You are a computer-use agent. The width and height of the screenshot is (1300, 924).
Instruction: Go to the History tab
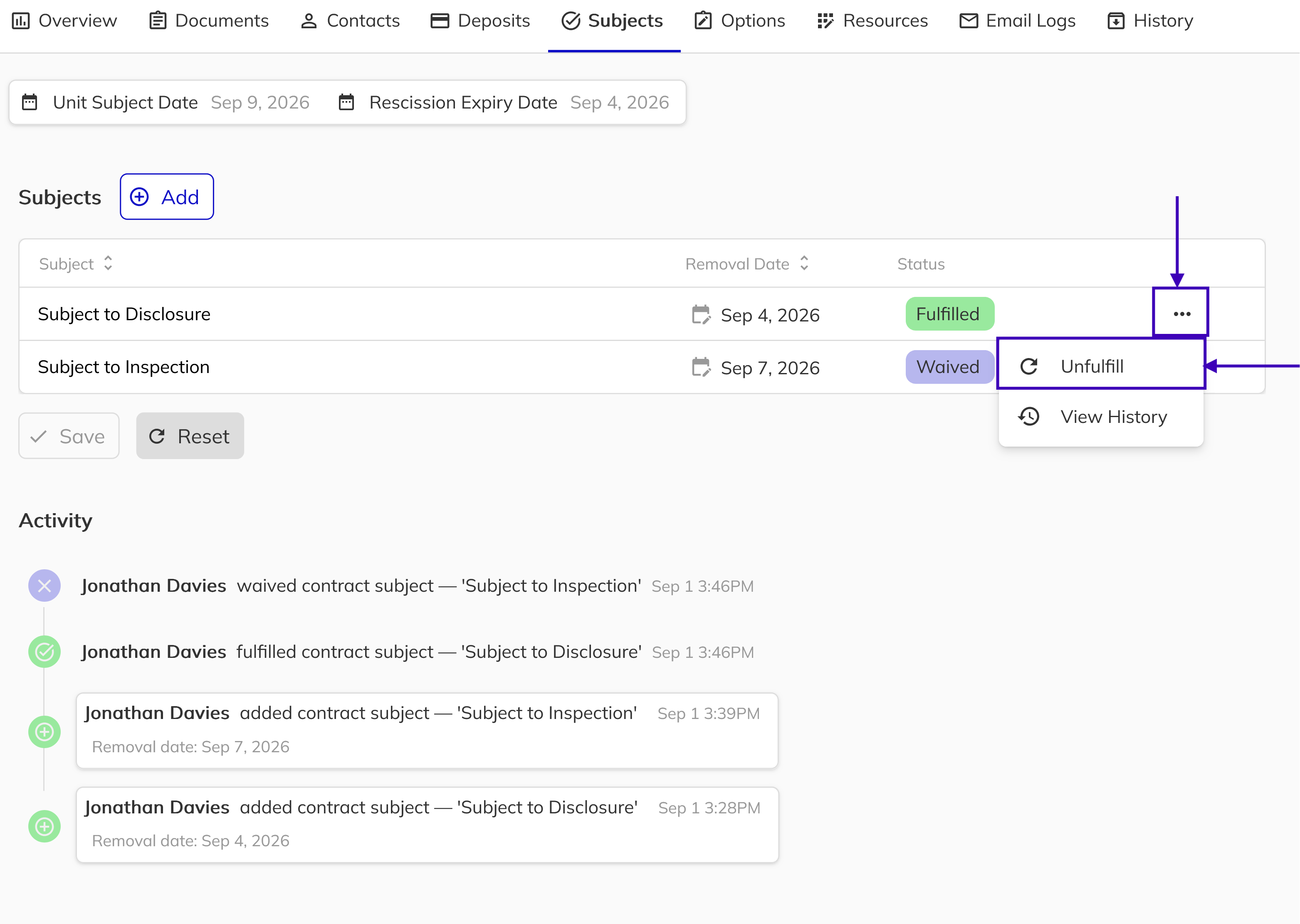[x=1150, y=21]
